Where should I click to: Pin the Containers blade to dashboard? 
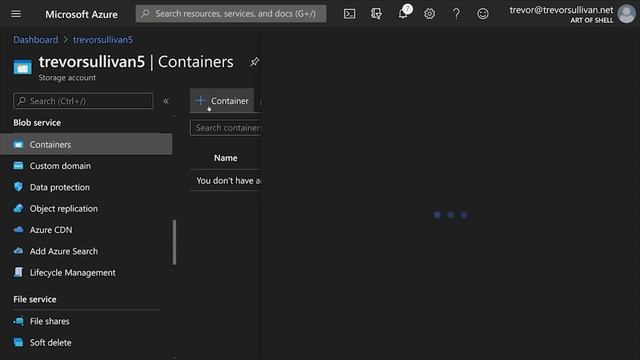255,62
